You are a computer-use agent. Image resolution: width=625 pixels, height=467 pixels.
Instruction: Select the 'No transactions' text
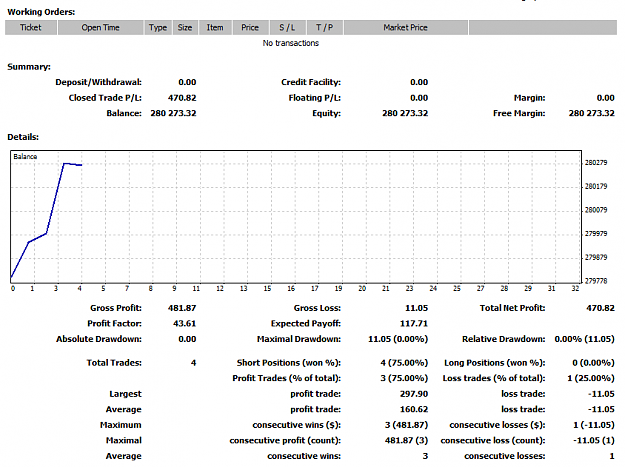tap(291, 43)
